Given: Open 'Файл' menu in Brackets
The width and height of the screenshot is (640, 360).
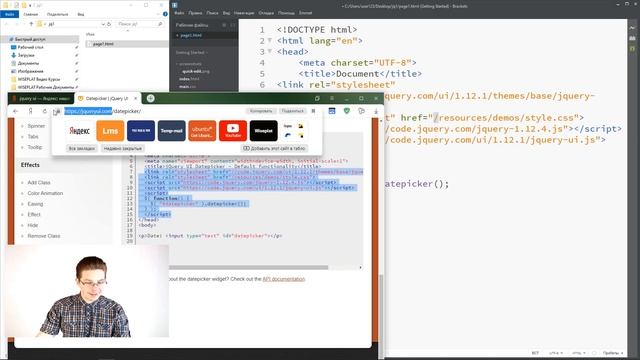Looking at the screenshot, I should (179, 13).
